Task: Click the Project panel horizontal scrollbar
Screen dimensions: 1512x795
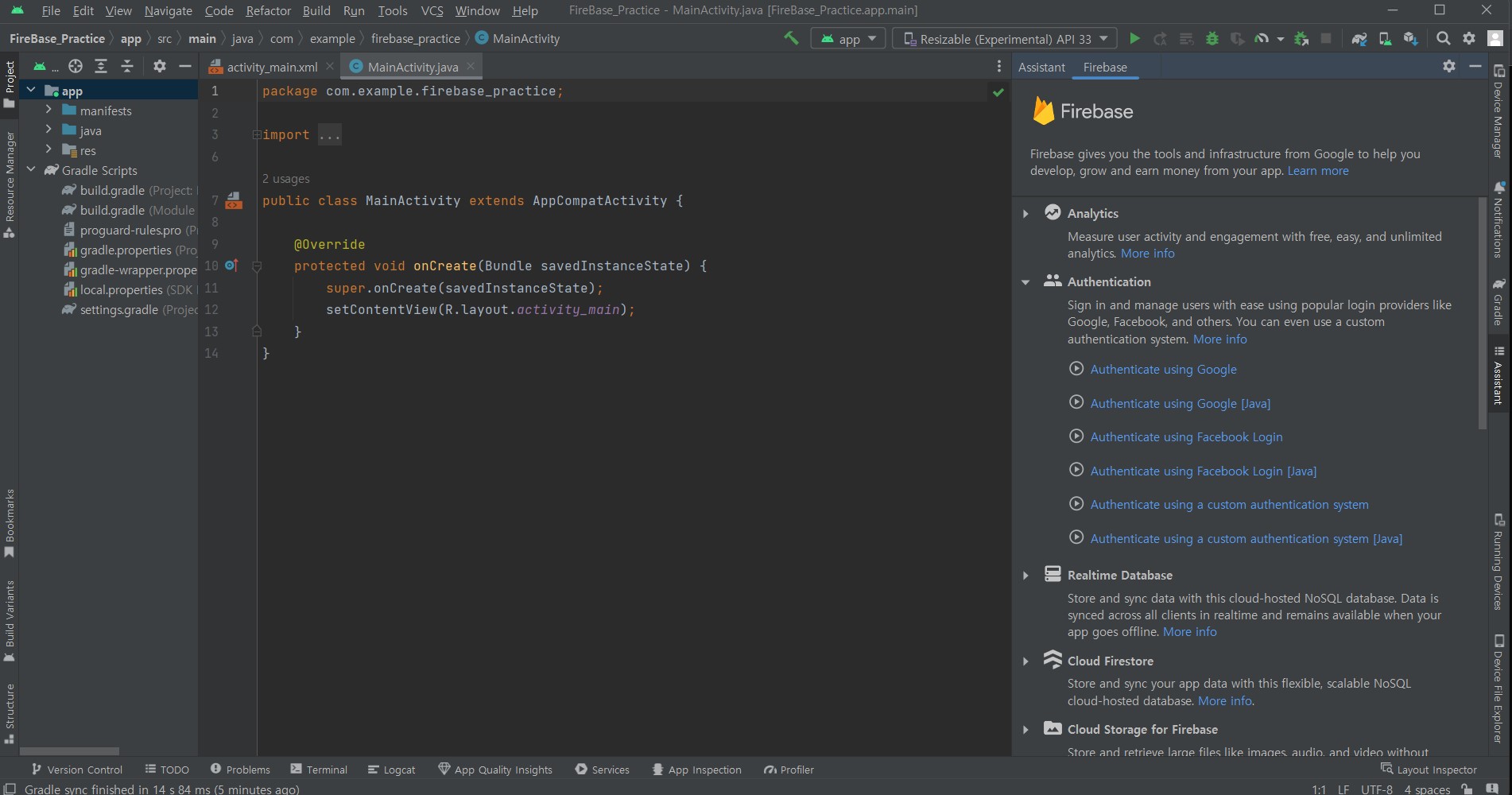Action: [70, 750]
